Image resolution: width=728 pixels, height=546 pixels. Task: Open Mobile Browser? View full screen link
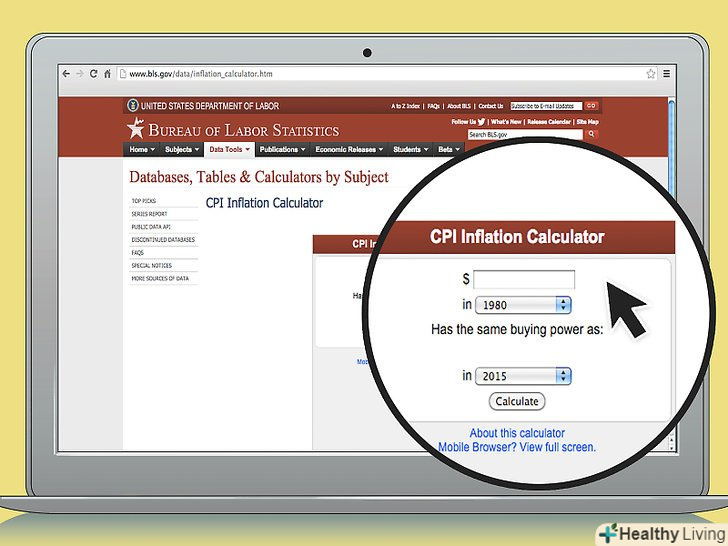click(x=517, y=447)
